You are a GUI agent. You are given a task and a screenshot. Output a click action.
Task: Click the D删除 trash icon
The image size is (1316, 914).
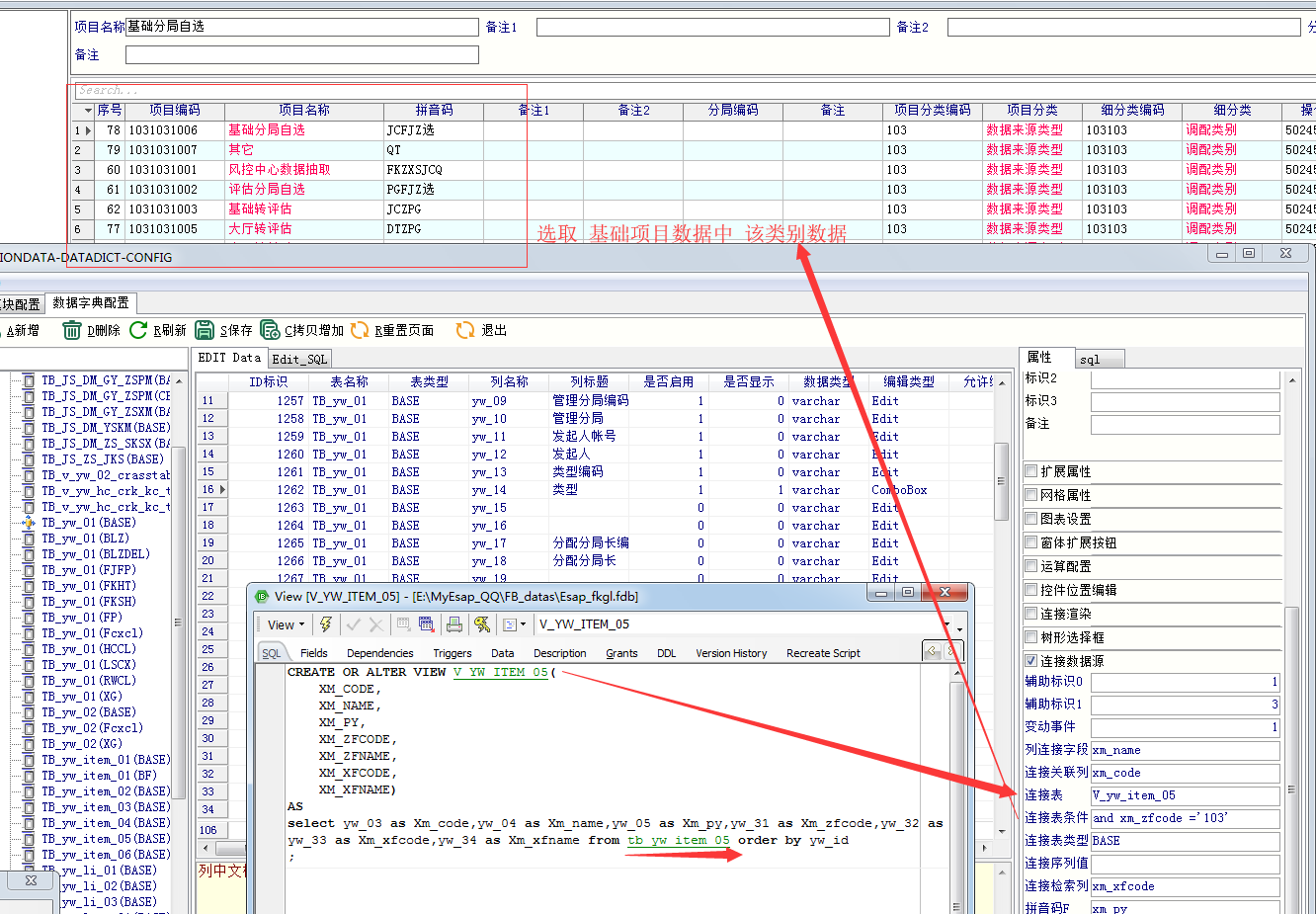pyautogui.click(x=72, y=330)
